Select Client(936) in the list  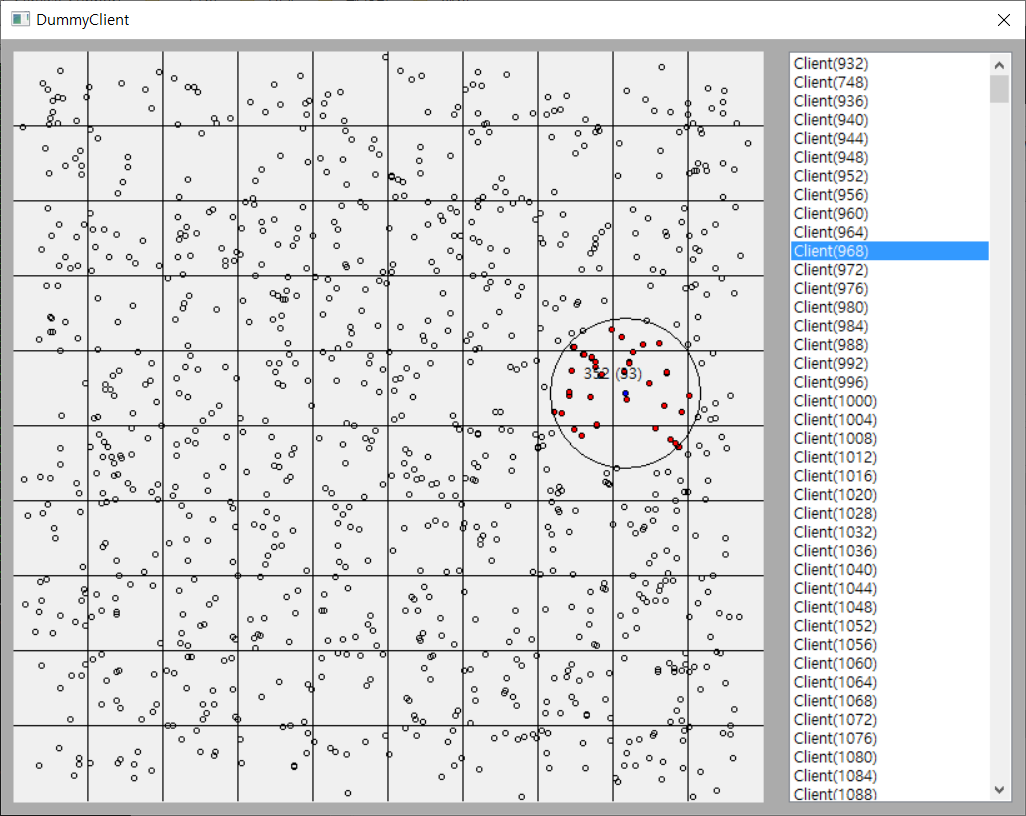coord(889,101)
